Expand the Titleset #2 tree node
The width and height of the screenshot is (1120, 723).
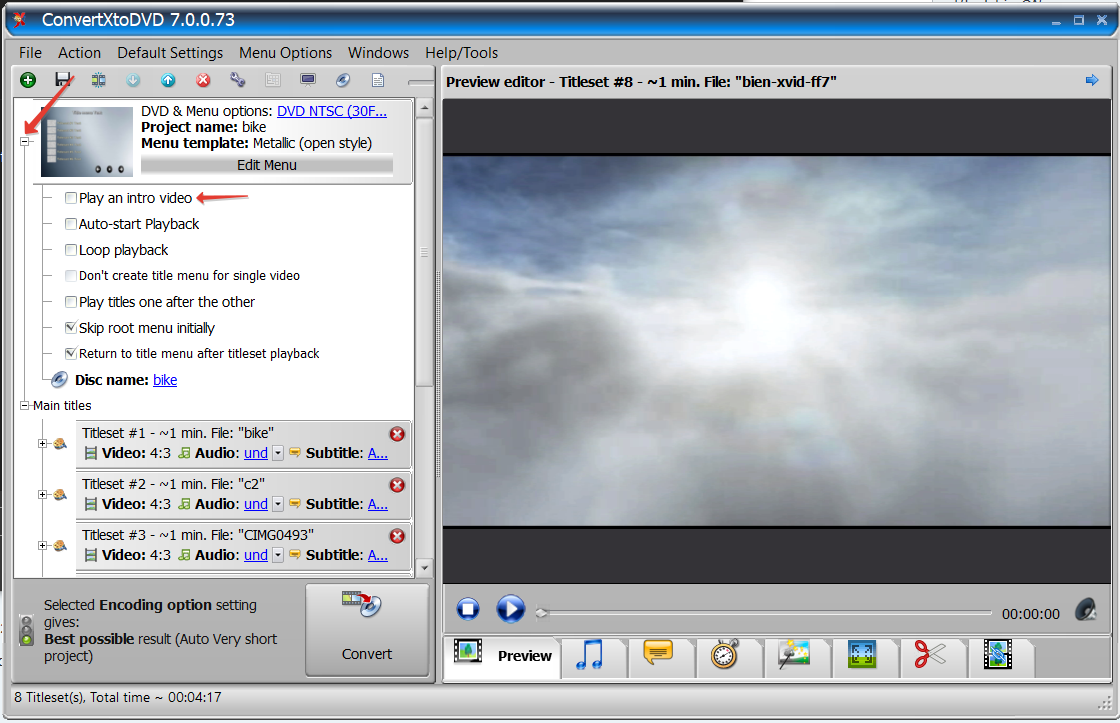(x=42, y=494)
